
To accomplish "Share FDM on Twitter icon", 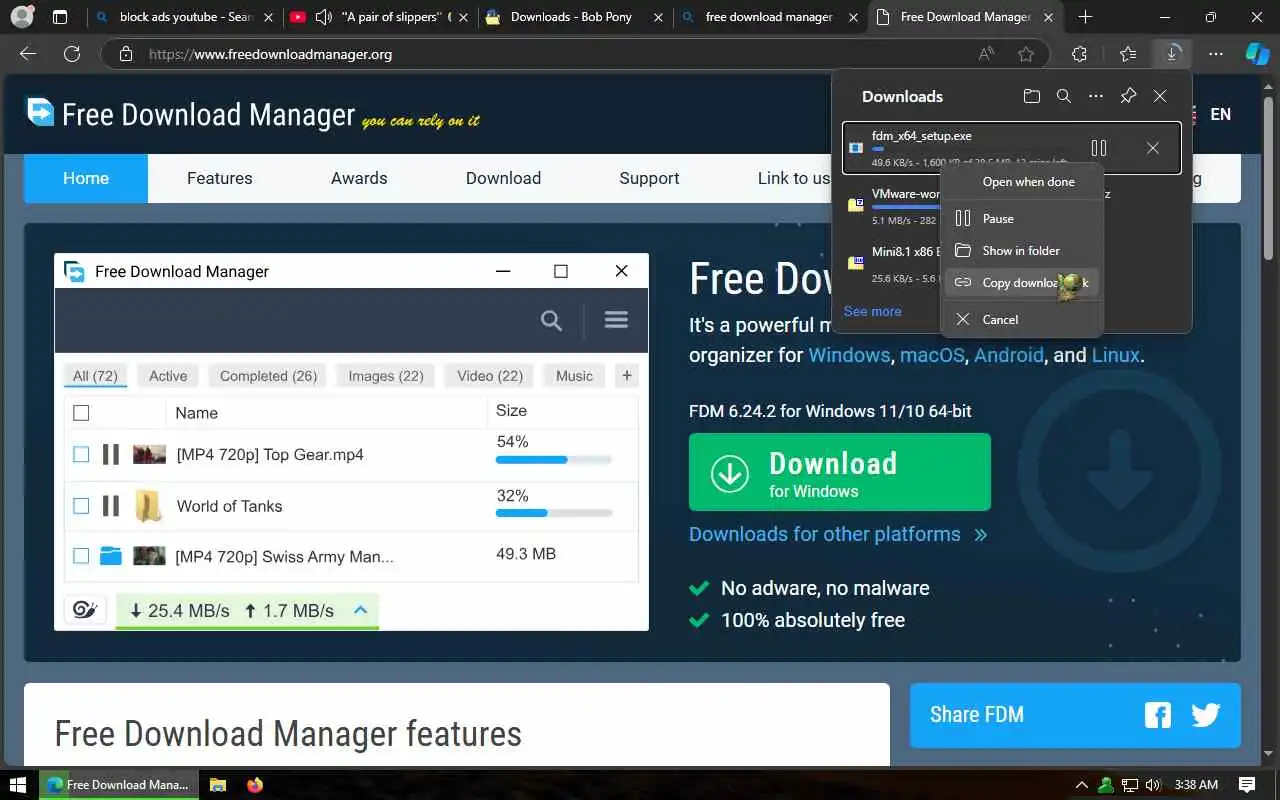I will pyautogui.click(x=1206, y=715).
